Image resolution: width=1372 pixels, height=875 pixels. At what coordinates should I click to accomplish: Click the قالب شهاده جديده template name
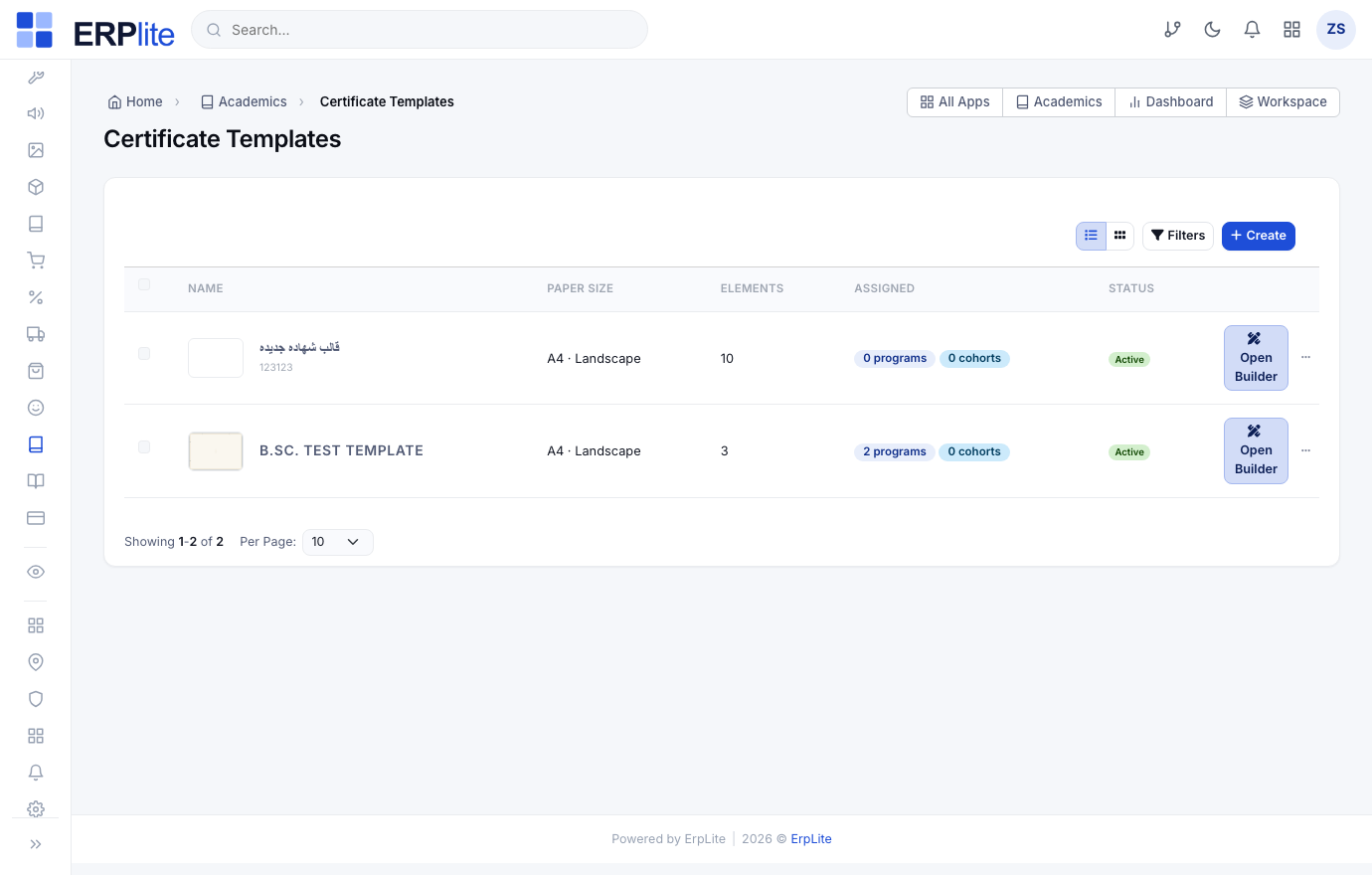299,347
